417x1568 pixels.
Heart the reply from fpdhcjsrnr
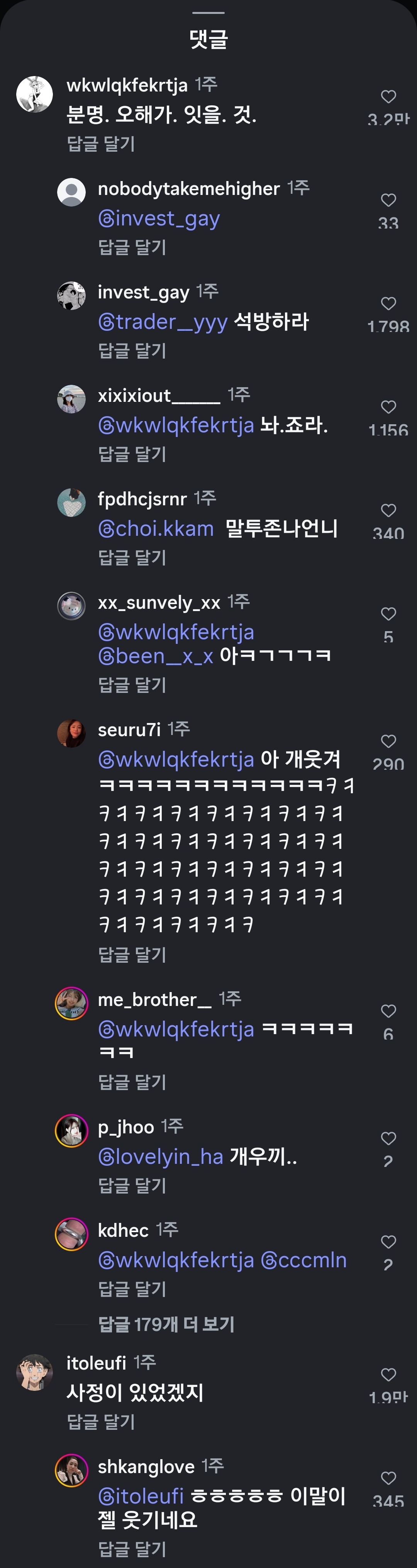tap(388, 511)
